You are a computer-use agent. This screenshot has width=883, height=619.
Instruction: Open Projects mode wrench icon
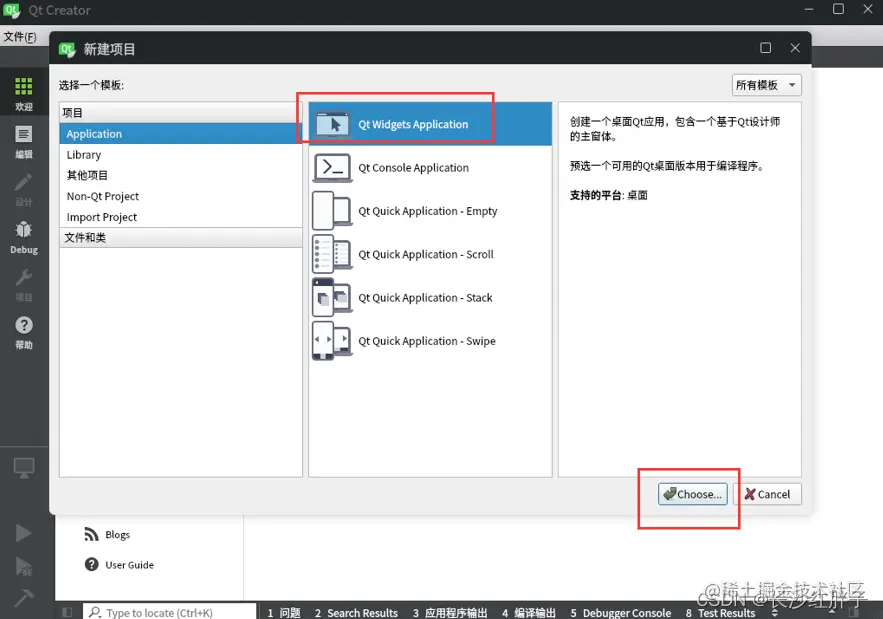24,277
